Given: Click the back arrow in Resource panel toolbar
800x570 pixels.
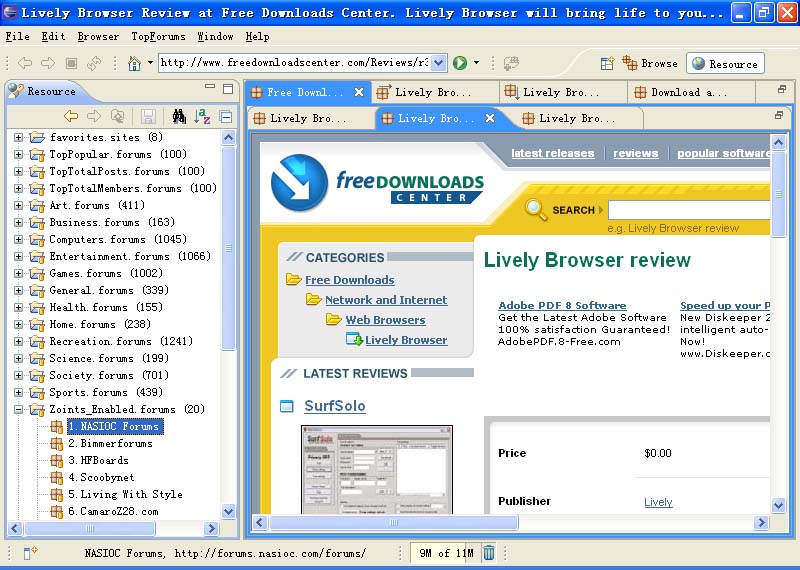Looking at the screenshot, I should click(70, 116).
